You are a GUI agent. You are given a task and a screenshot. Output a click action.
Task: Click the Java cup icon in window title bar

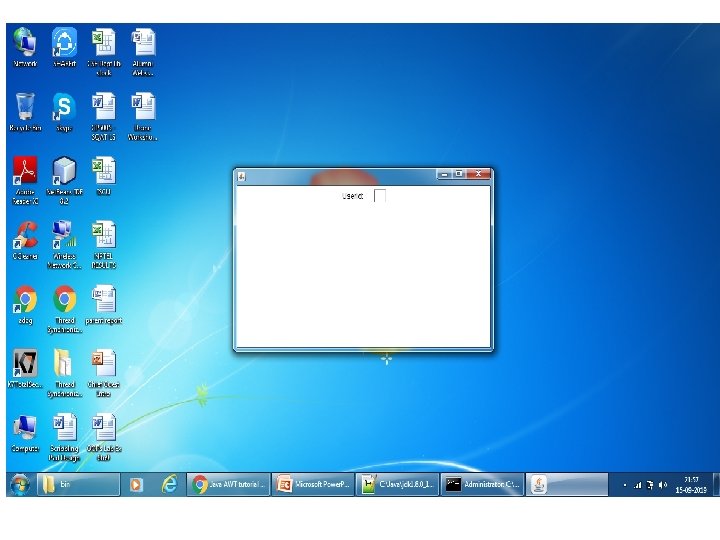242,176
